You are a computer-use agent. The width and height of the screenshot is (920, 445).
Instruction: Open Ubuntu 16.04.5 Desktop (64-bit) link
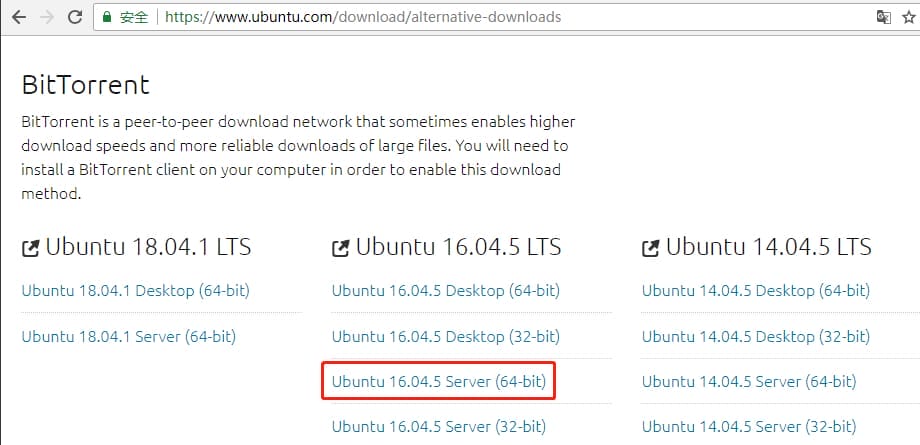click(445, 291)
